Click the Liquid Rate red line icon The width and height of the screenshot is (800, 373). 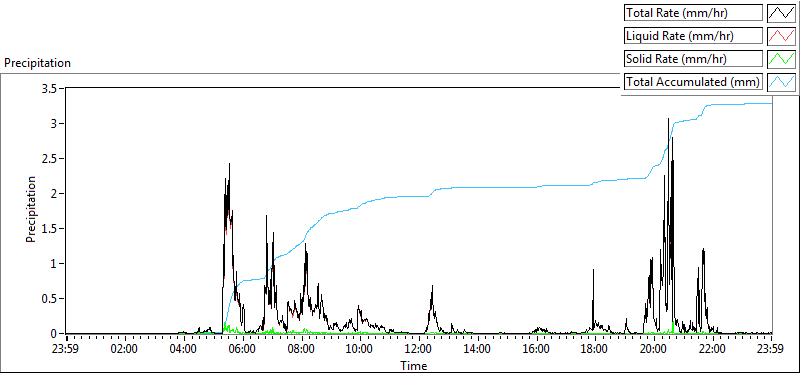(x=782, y=36)
